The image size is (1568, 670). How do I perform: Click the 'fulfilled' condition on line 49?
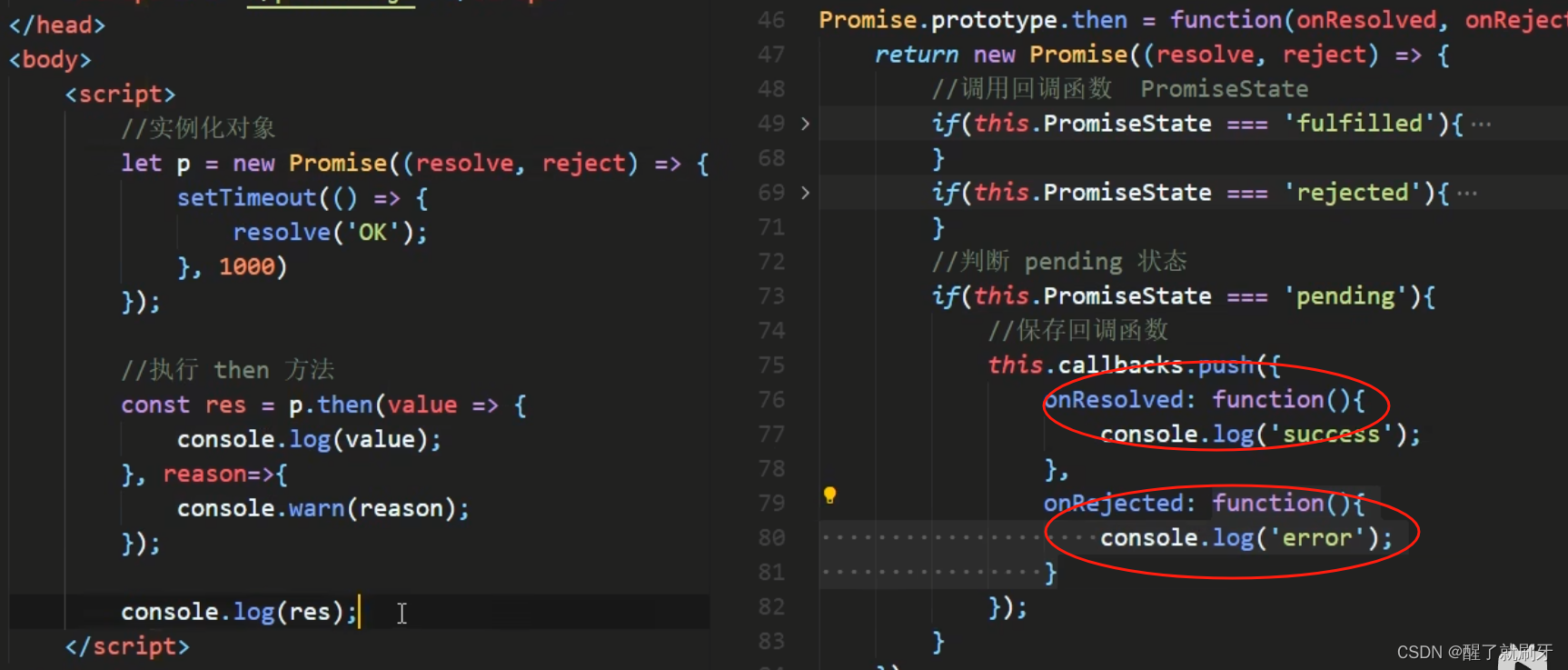point(1197,124)
